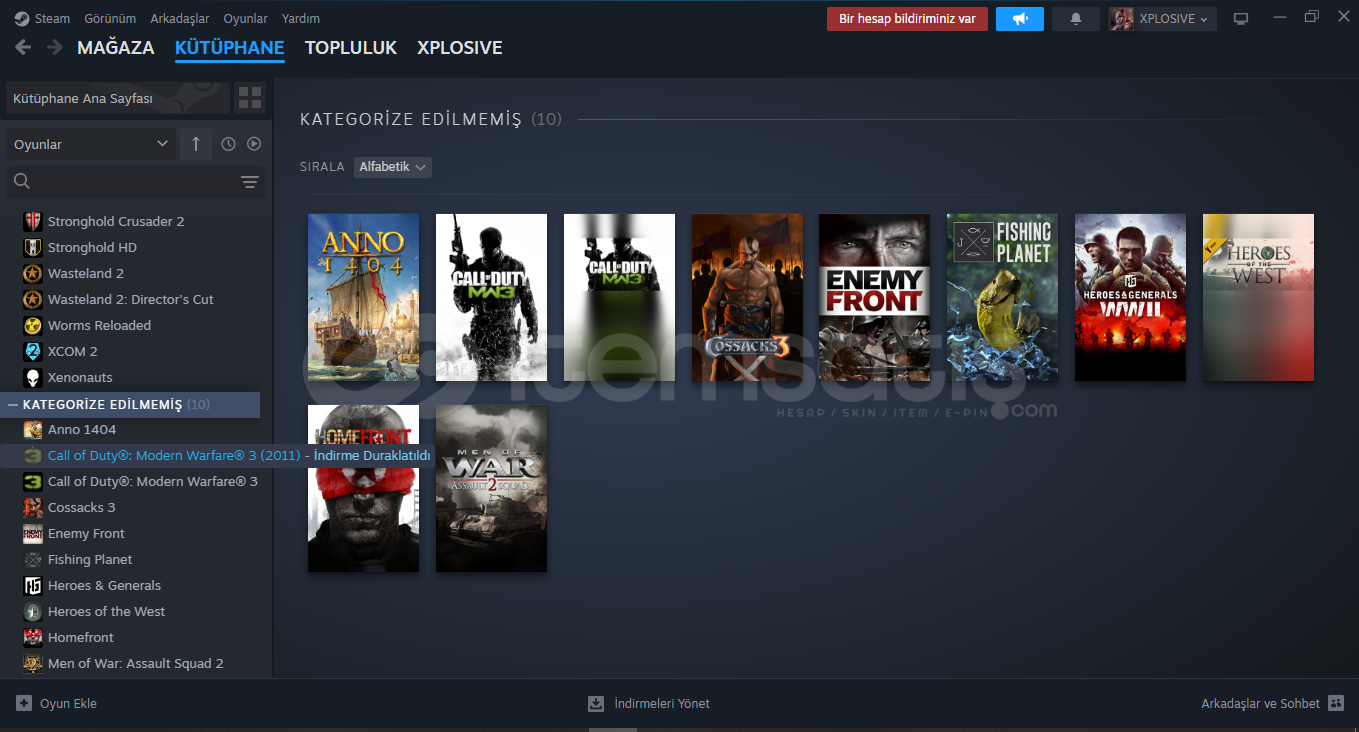Collapse KATEGORİZE EDİLMEMİŞ sidebar category
Viewport: 1359px width, 732px height.
(x=13, y=405)
